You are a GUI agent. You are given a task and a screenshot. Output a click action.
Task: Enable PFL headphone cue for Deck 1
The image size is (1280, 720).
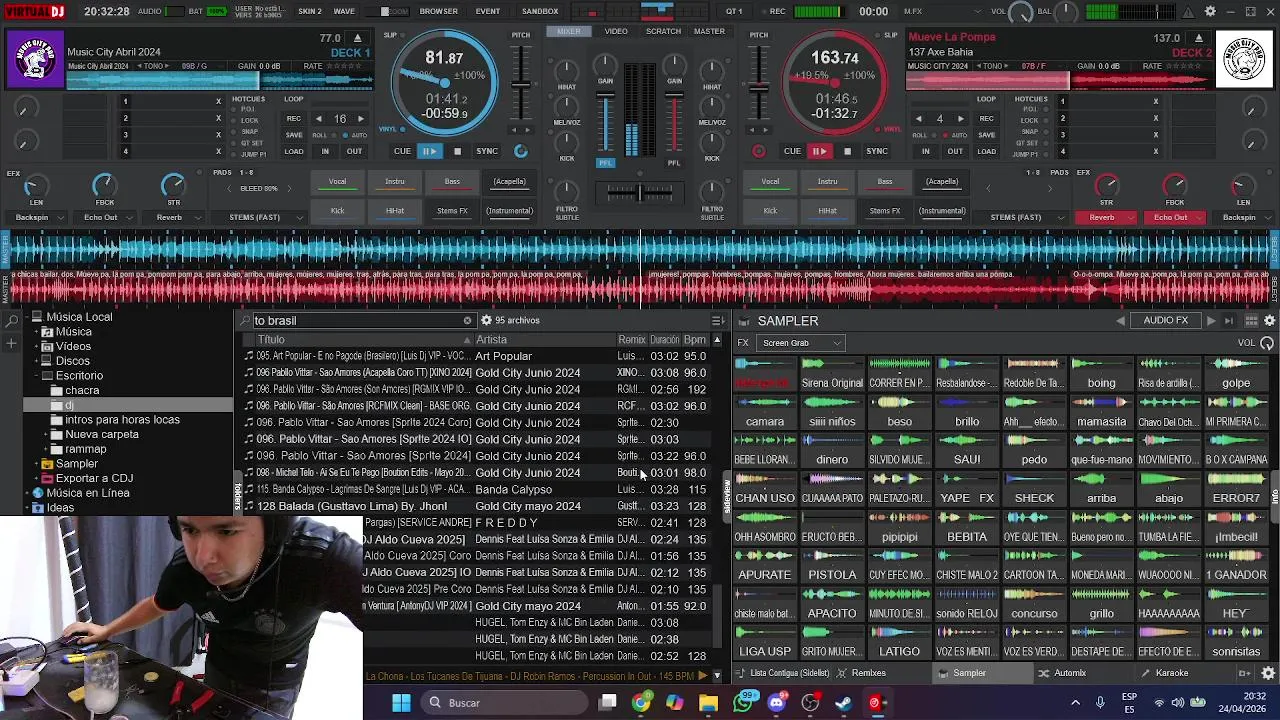pyautogui.click(x=605, y=162)
